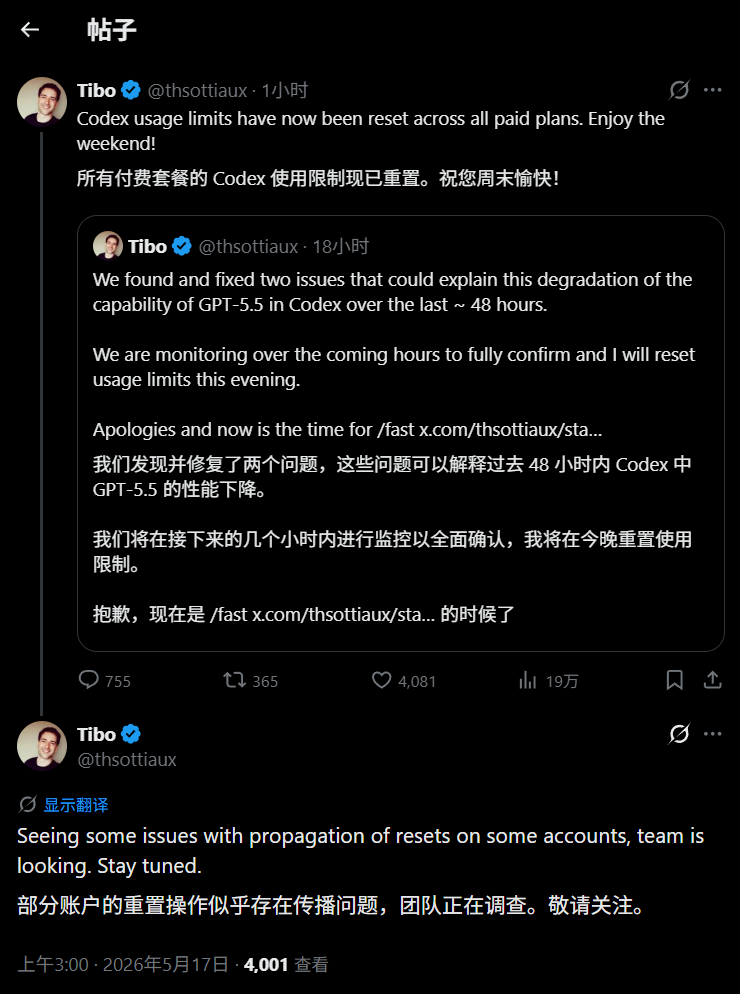740x994 pixels.
Task: Open more options on the top post
Action: click(x=713, y=90)
